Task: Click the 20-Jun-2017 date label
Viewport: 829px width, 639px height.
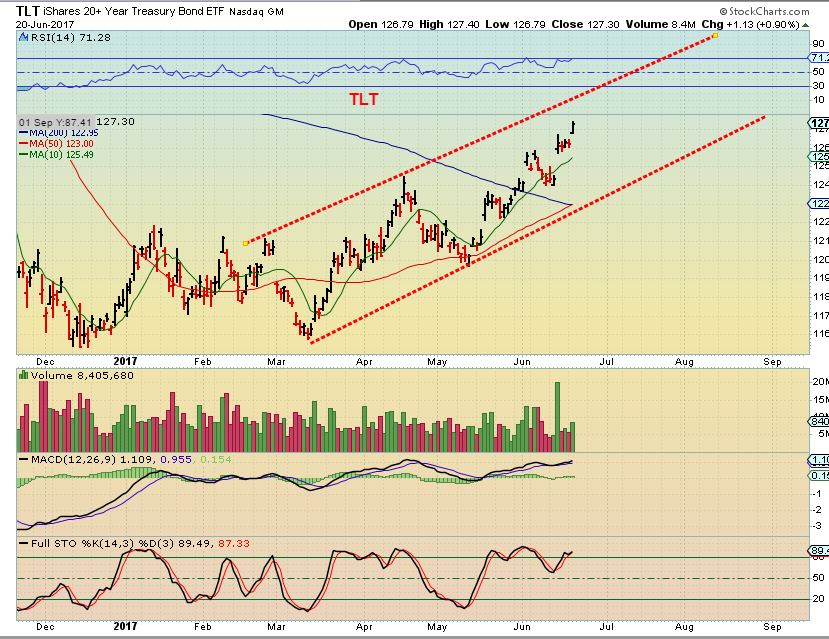Action: click(45, 25)
